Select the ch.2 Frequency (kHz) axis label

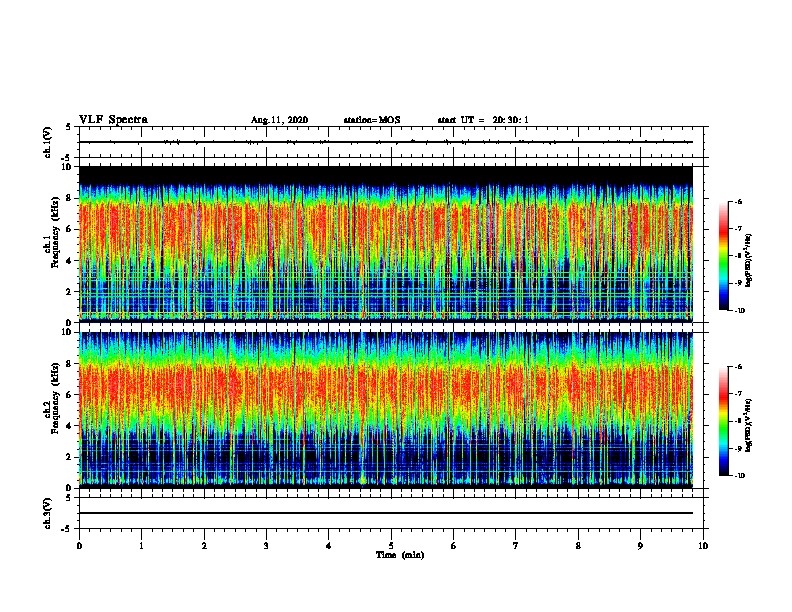click(x=52, y=398)
